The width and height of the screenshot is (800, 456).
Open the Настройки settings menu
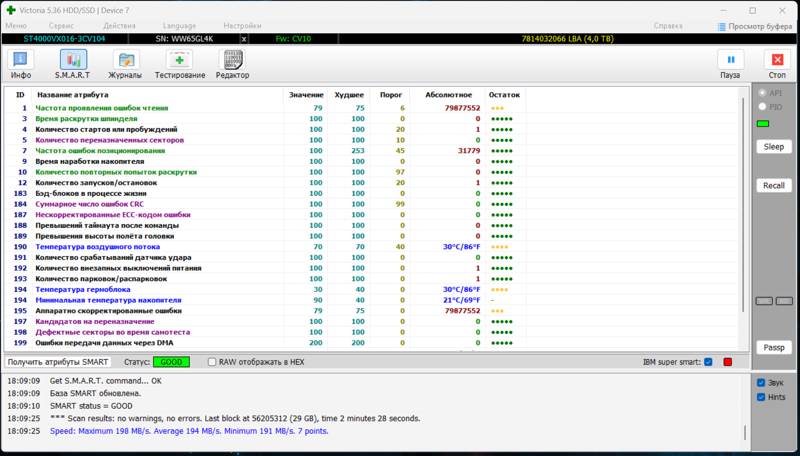click(x=242, y=24)
